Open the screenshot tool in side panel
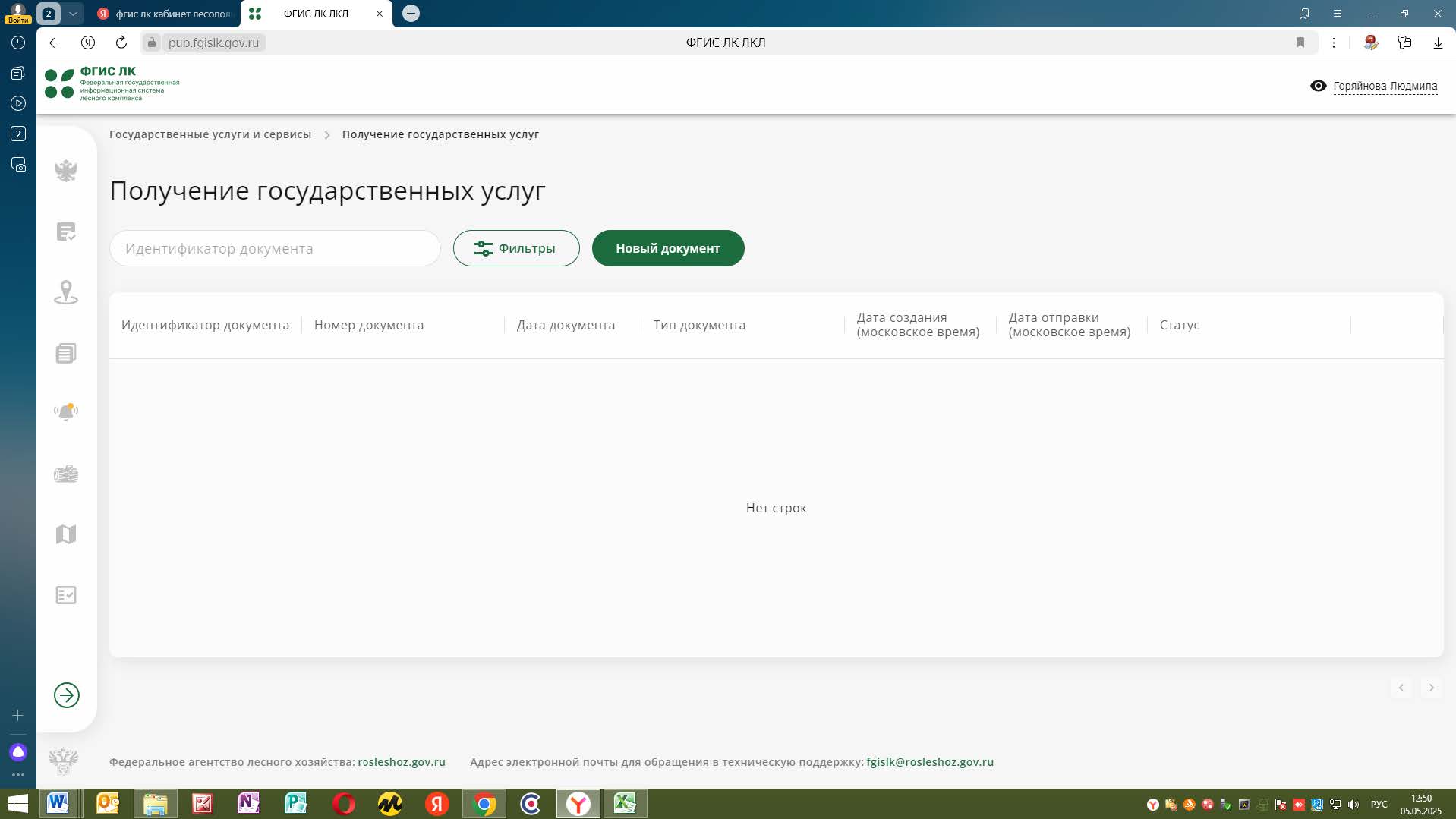 click(18, 164)
